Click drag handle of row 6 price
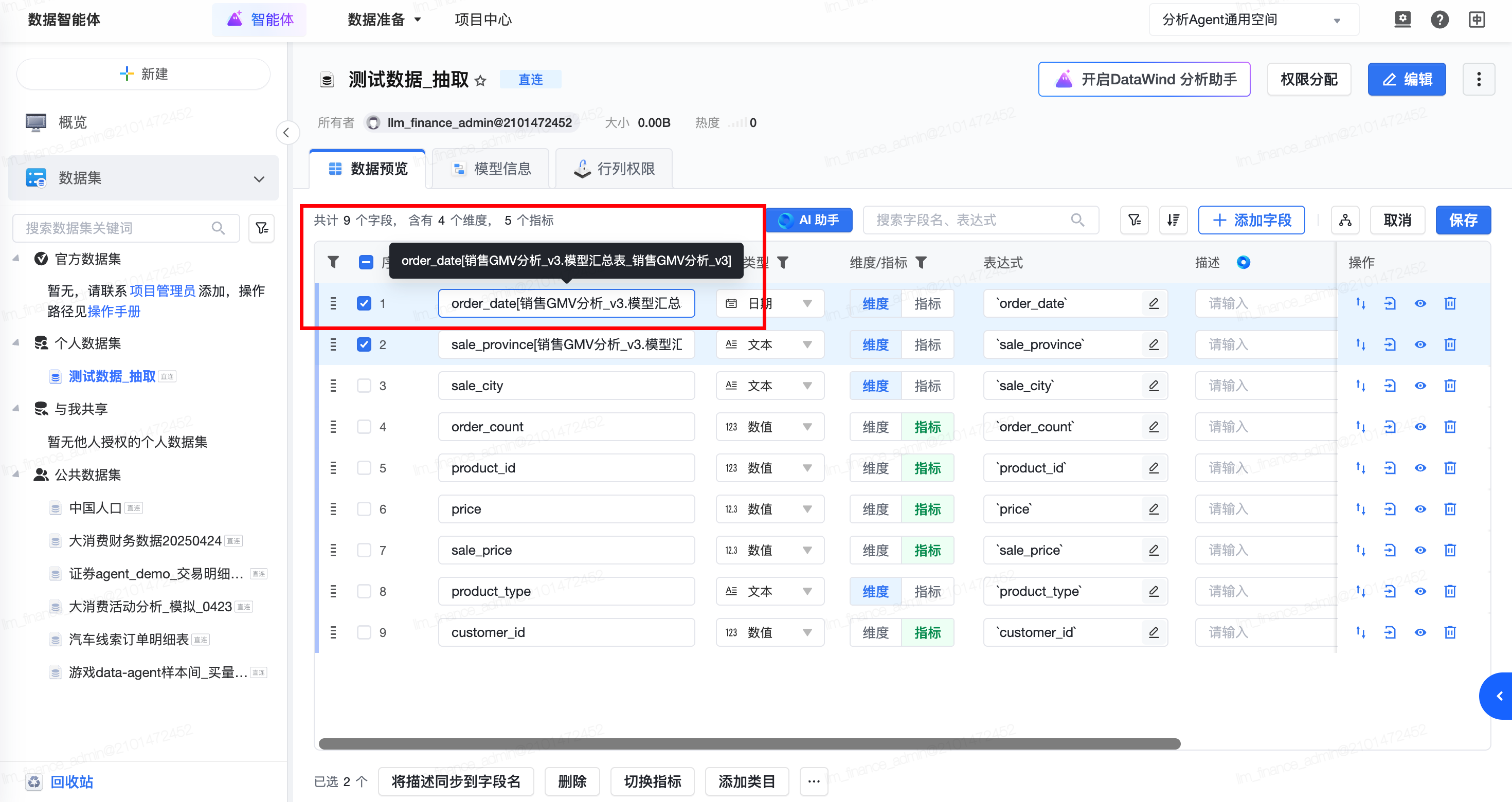This screenshot has width=1512, height=802. tap(333, 508)
